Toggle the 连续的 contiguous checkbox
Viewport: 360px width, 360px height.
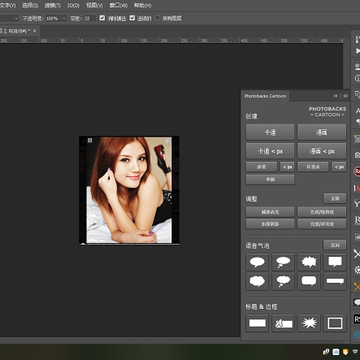pyautogui.click(x=132, y=18)
